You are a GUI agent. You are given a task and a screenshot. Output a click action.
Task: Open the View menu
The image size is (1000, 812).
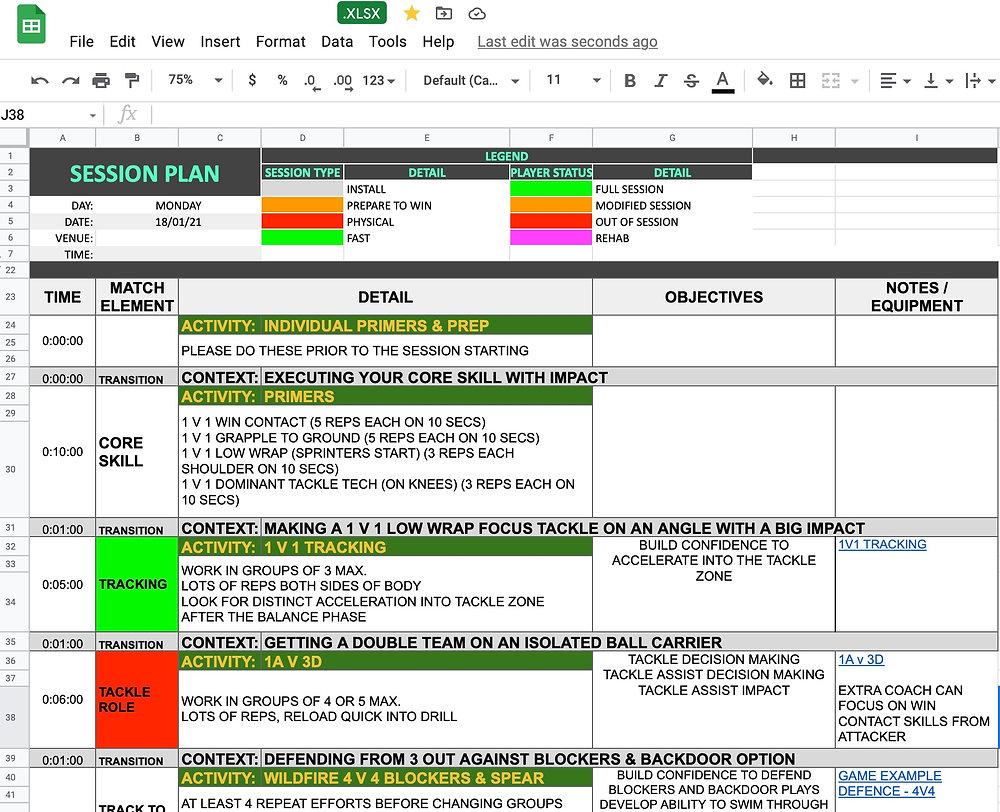pos(168,41)
